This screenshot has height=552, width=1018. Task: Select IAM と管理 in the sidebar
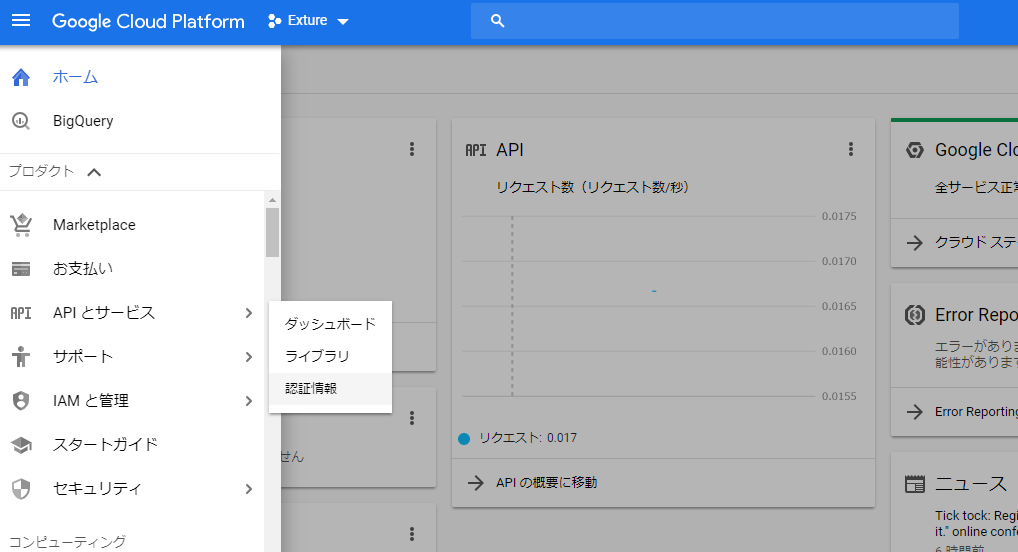pos(91,401)
